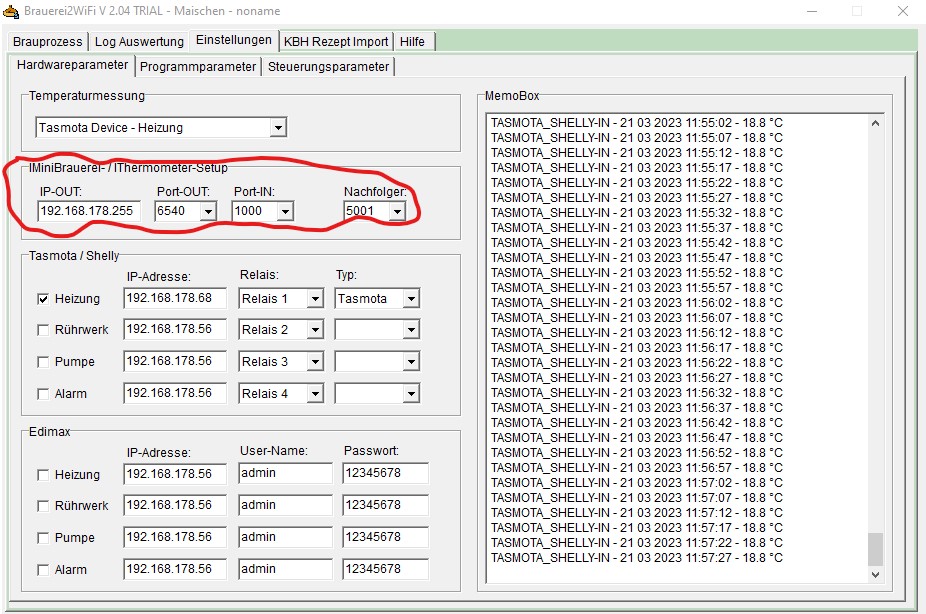Expand the Relais 3 dropdown for Pumpe
The height and width of the screenshot is (614, 926).
click(315, 362)
